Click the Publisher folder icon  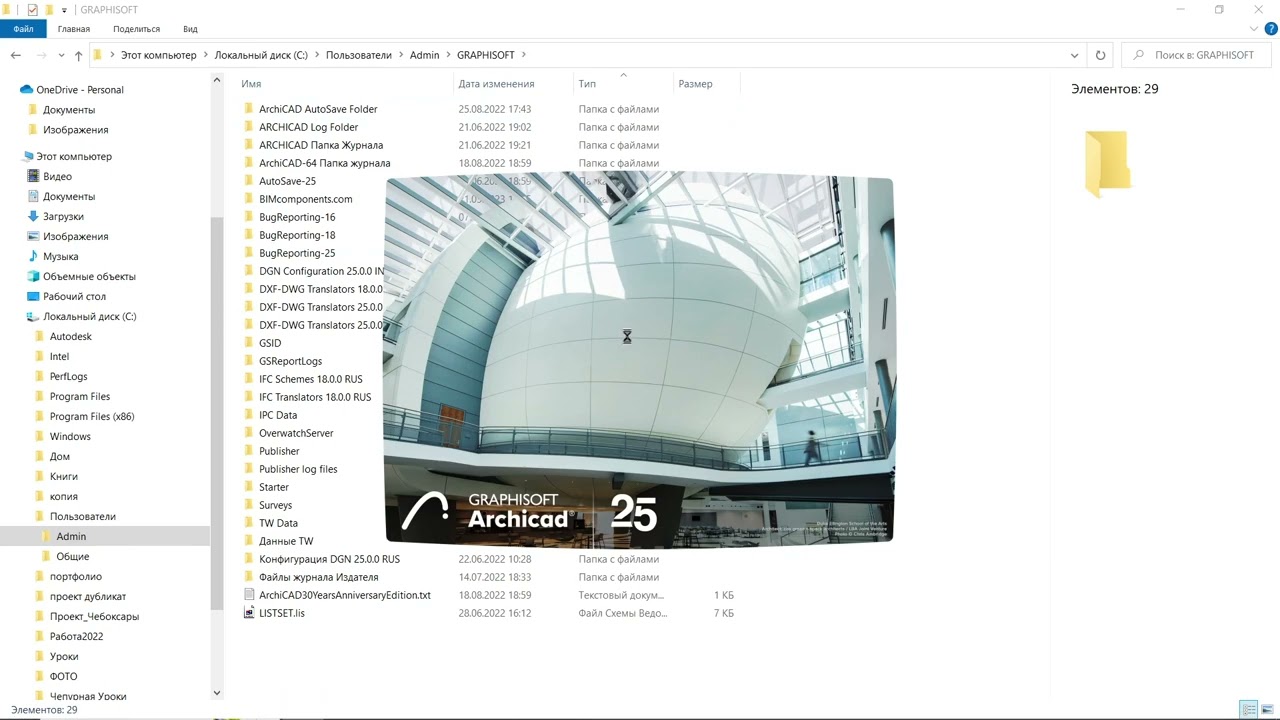click(x=249, y=451)
